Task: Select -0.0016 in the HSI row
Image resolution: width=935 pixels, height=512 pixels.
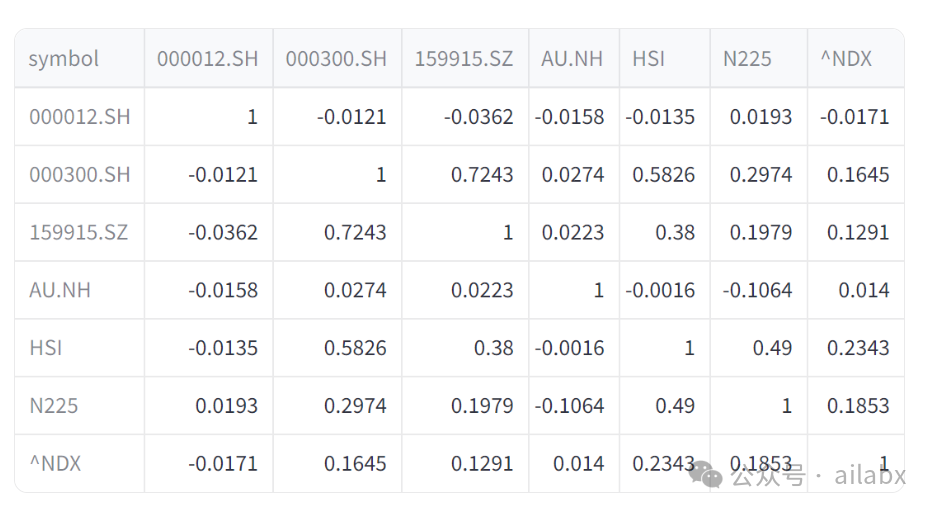Action: [569, 348]
